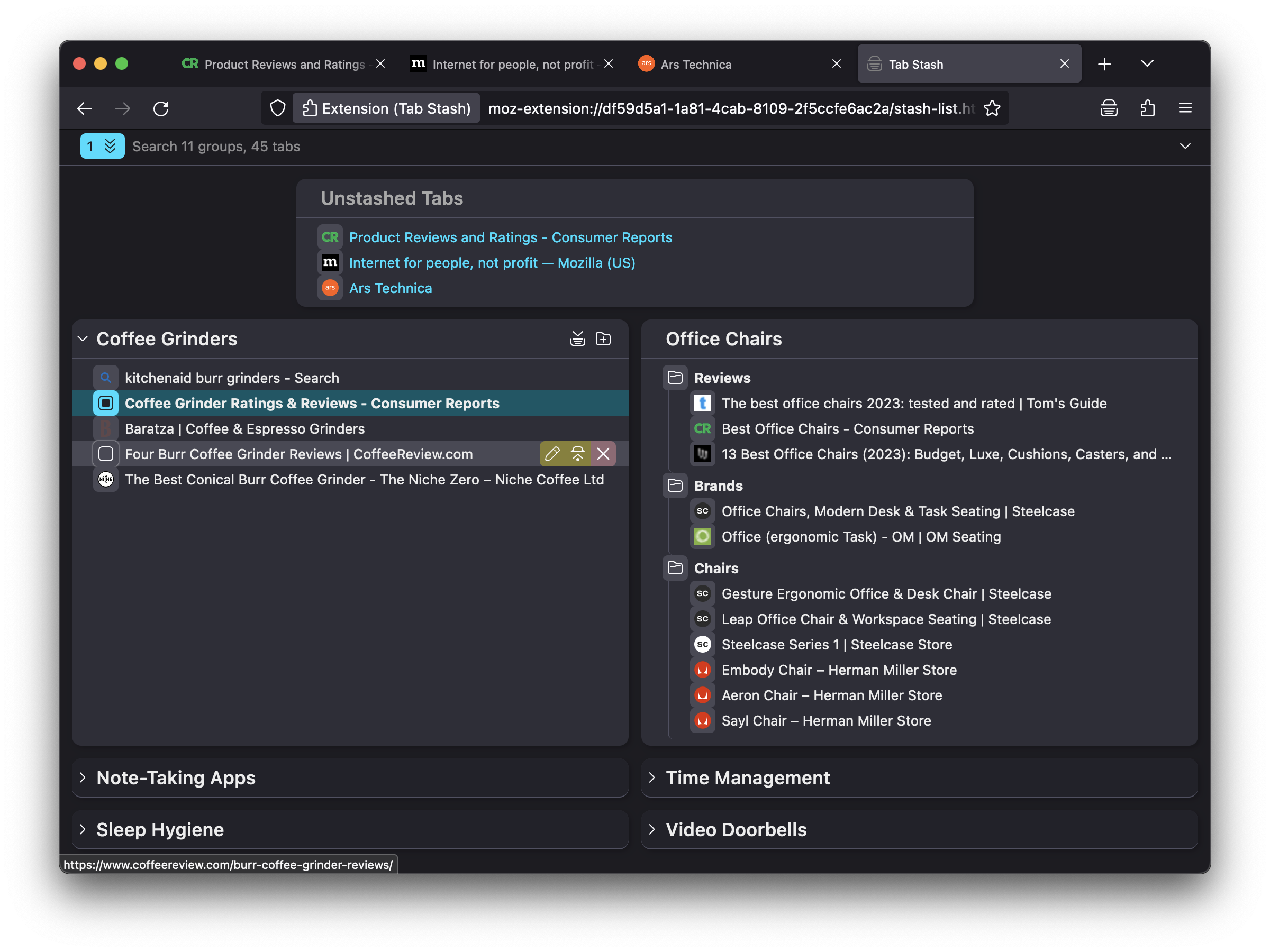Click the browser Back arrow
Viewport: 1270px width, 952px height.
click(x=85, y=108)
